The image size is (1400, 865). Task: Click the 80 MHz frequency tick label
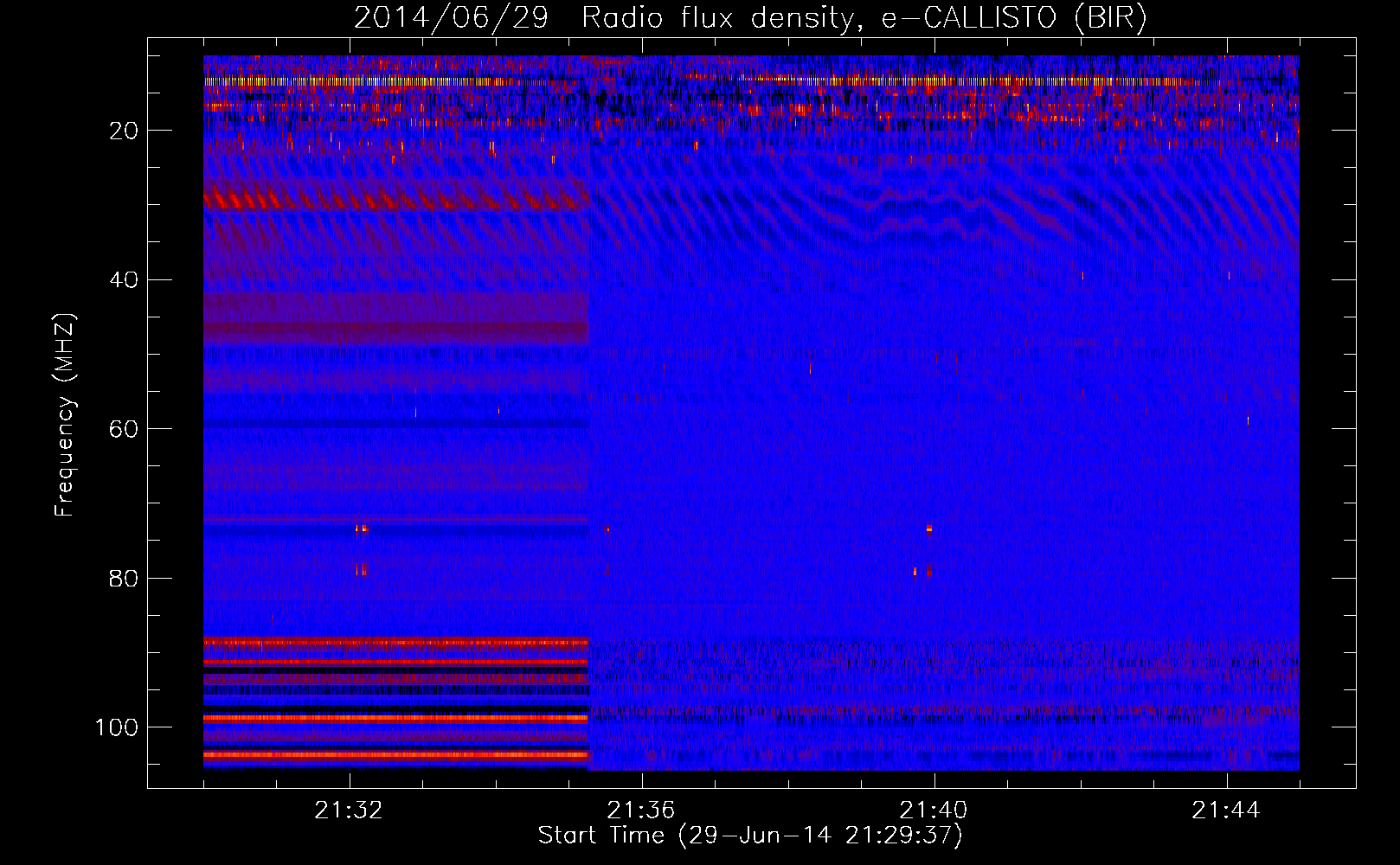(x=124, y=578)
